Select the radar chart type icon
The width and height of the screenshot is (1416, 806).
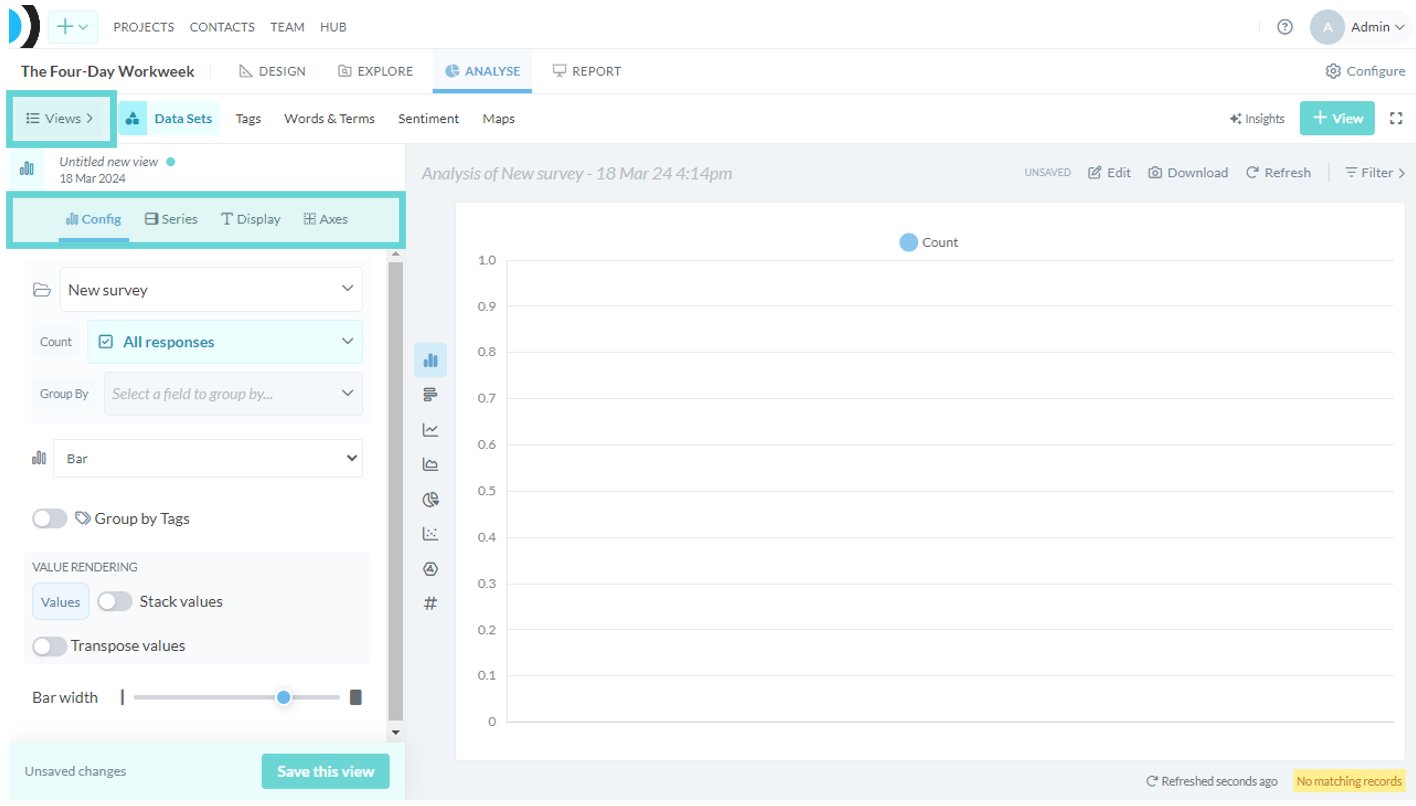point(430,569)
